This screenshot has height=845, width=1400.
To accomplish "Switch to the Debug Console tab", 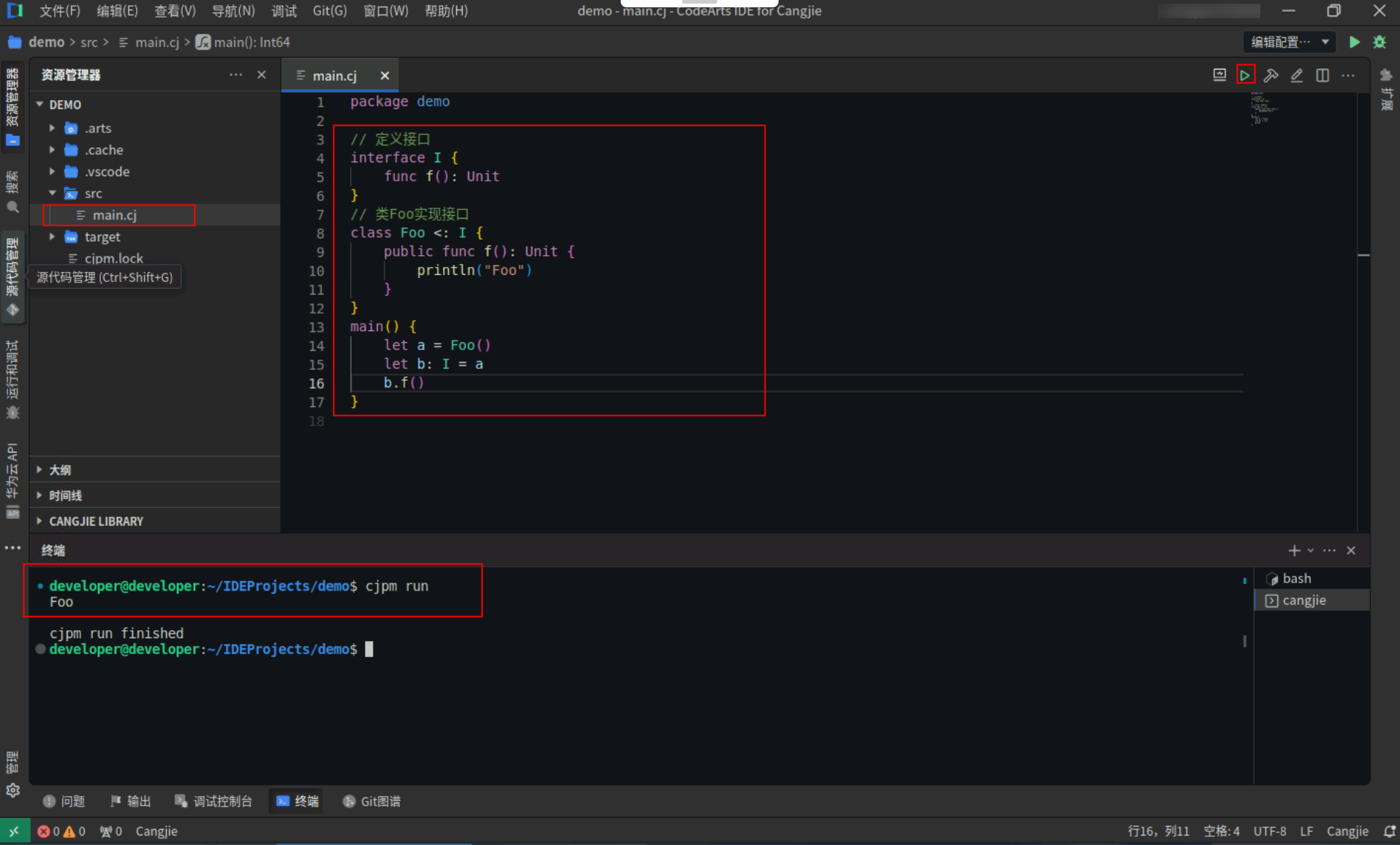I will [x=213, y=801].
